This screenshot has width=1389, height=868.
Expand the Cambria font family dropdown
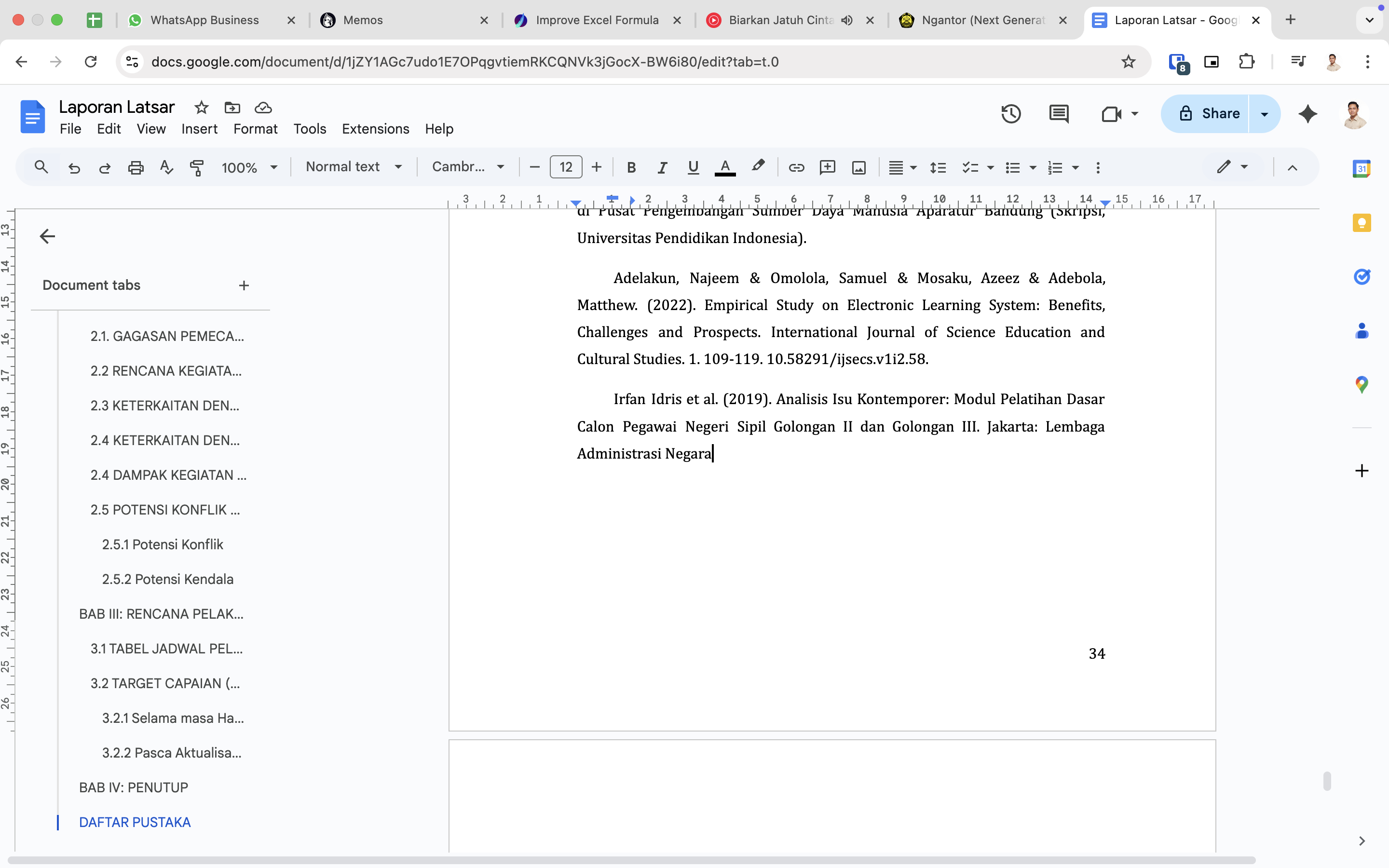pyautogui.click(x=468, y=167)
